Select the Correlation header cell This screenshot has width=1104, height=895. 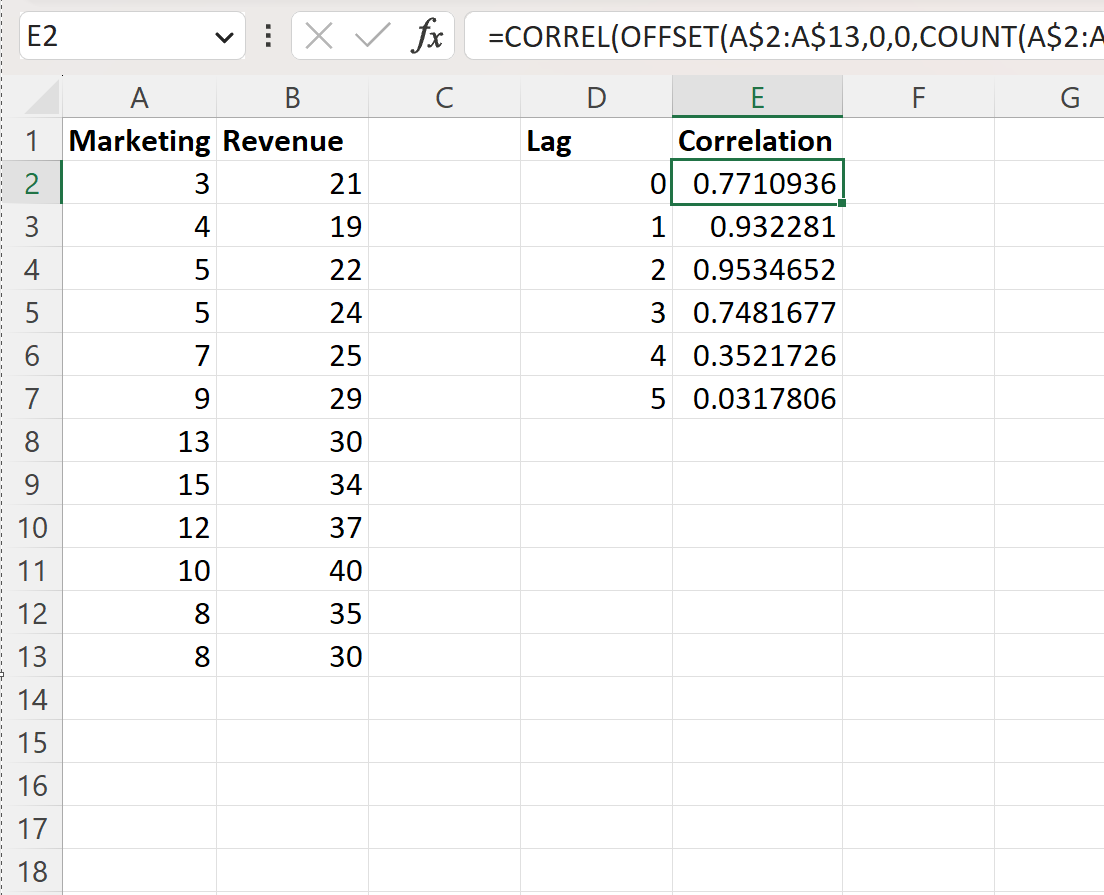(757, 140)
